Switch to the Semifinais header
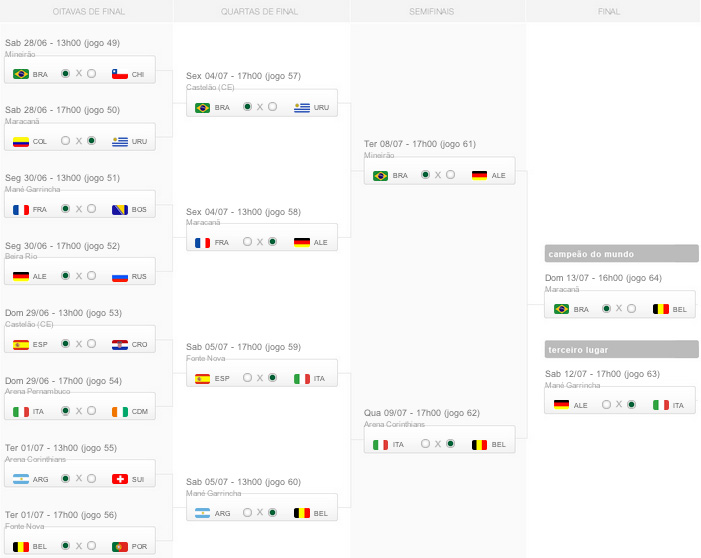The width and height of the screenshot is (701, 558). pyautogui.click(x=436, y=11)
